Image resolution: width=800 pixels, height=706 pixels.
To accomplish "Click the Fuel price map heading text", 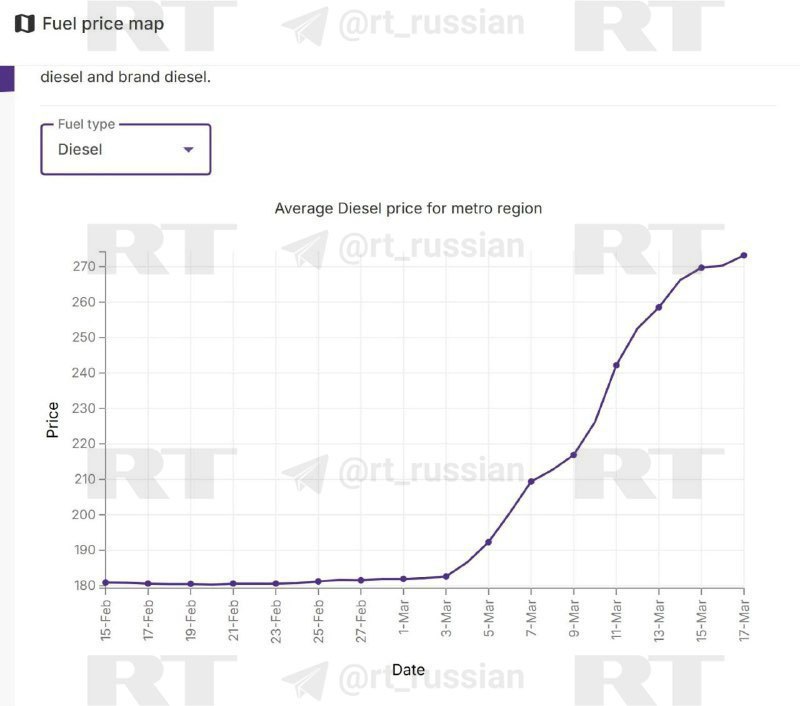I will [103, 24].
